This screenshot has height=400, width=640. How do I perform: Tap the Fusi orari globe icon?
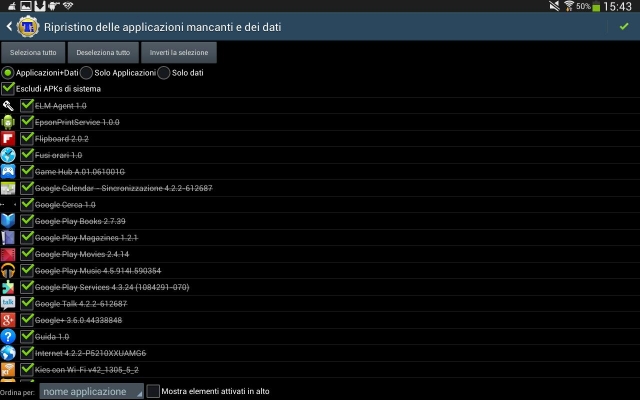pos(8,155)
